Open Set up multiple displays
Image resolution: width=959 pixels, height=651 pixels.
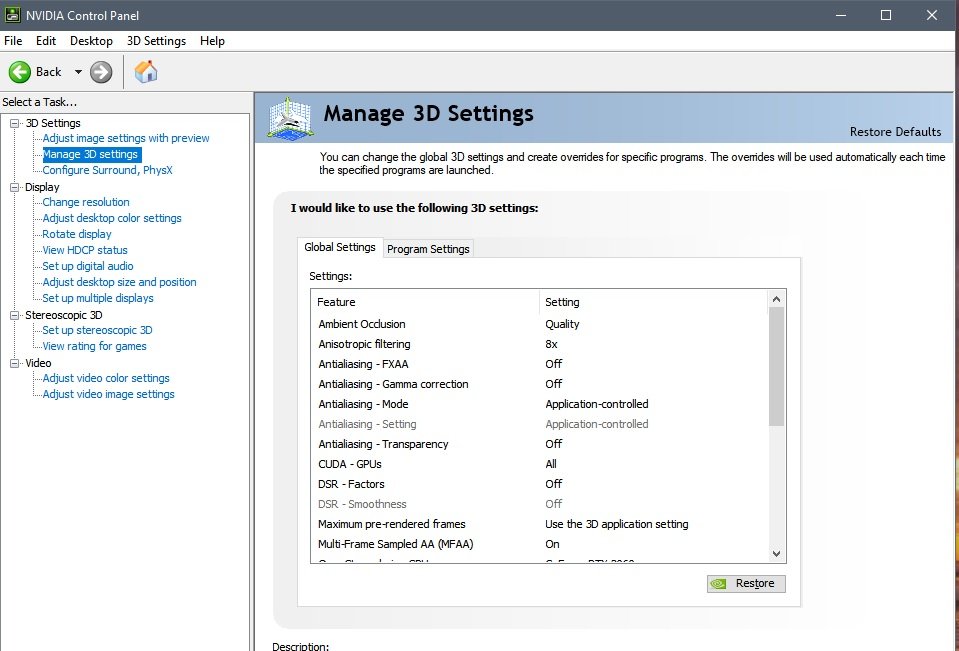(x=98, y=298)
